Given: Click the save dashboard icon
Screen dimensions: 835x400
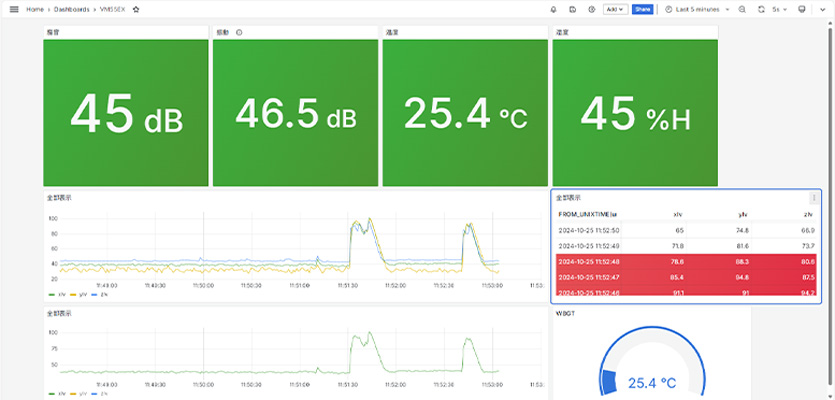Looking at the screenshot, I should point(573,9).
